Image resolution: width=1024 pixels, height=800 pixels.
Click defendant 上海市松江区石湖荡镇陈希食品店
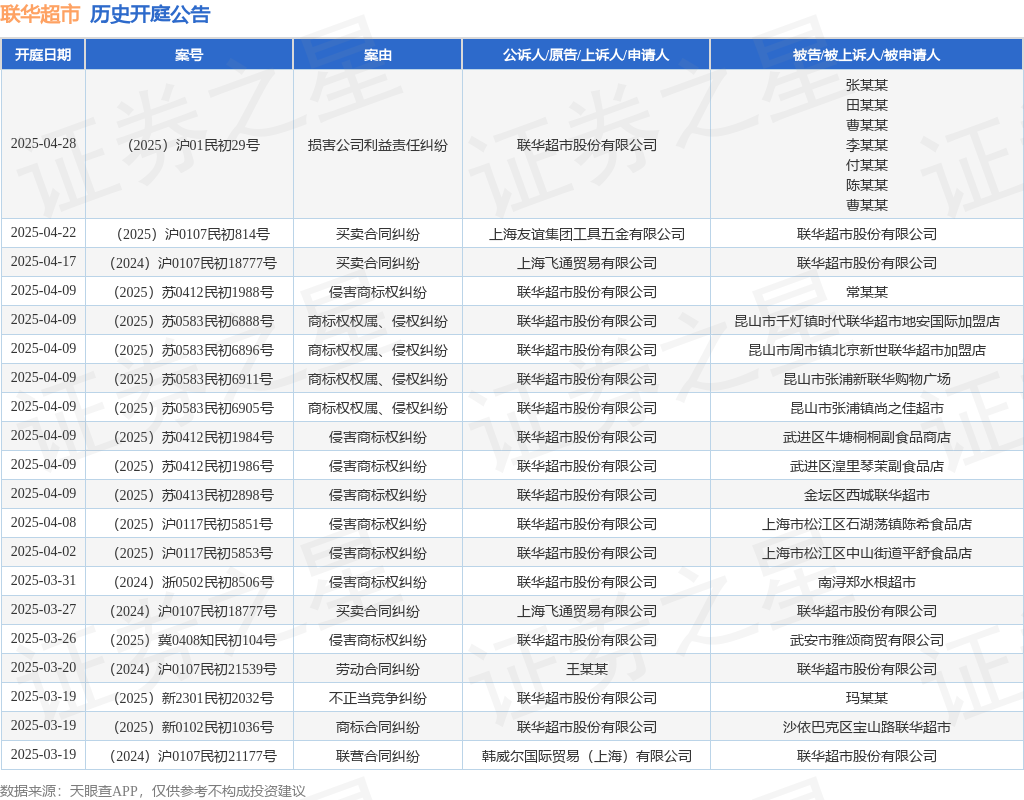pos(867,524)
